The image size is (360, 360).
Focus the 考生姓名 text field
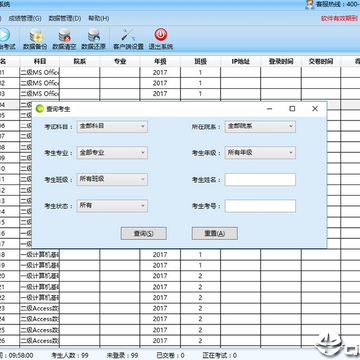[260, 180]
